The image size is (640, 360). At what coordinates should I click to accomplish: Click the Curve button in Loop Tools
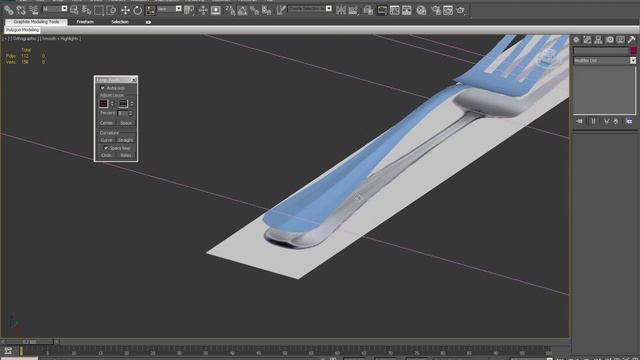pos(106,140)
